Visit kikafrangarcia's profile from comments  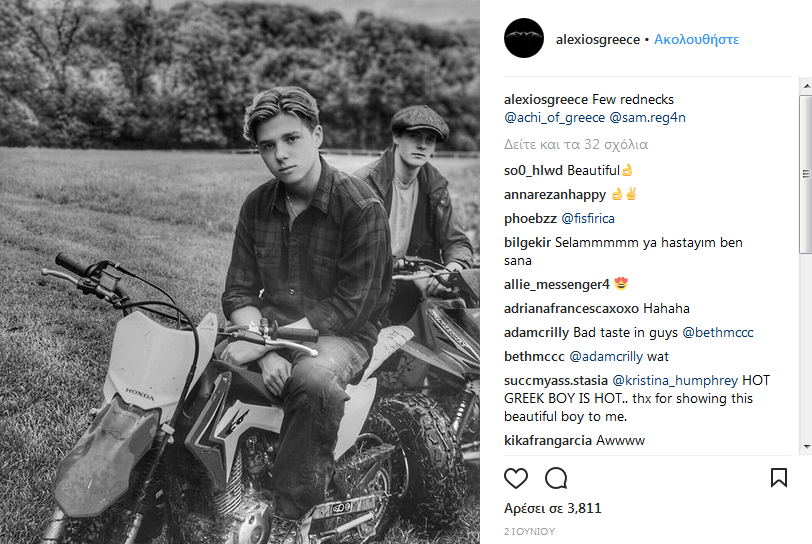(x=547, y=440)
